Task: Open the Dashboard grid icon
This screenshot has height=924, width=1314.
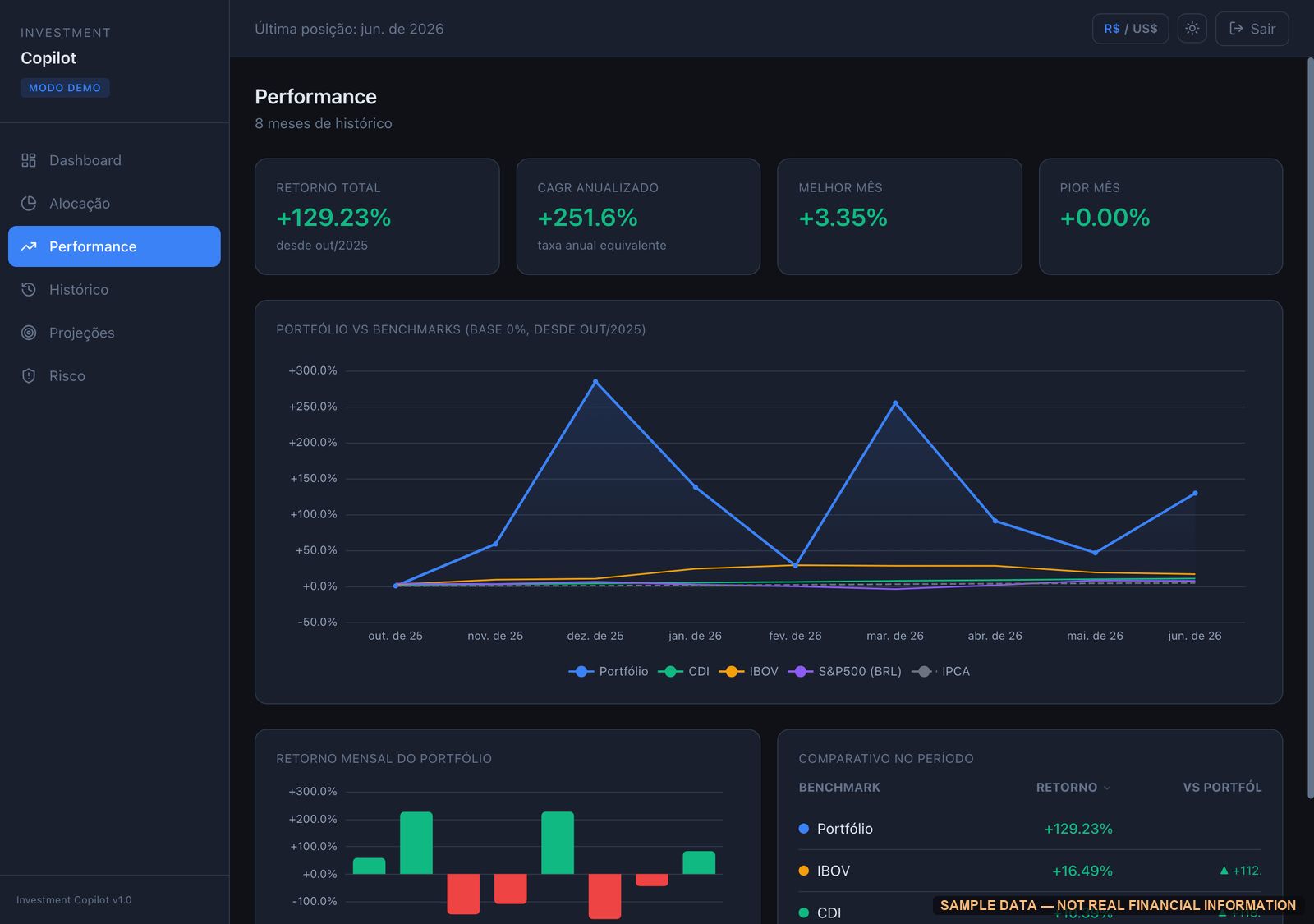Action: click(29, 160)
